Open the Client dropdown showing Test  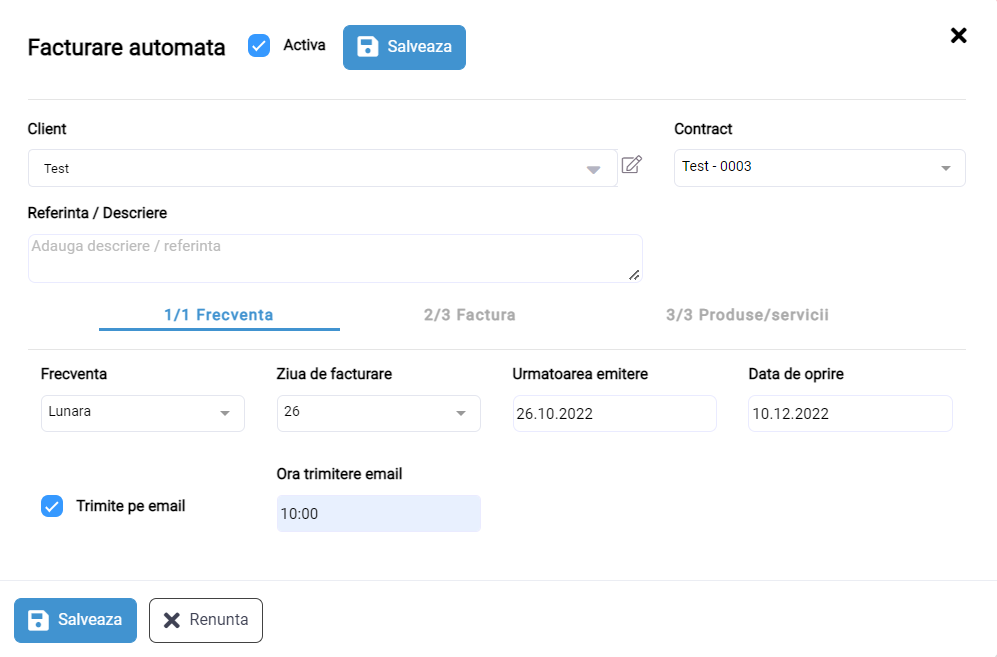pyautogui.click(x=322, y=169)
